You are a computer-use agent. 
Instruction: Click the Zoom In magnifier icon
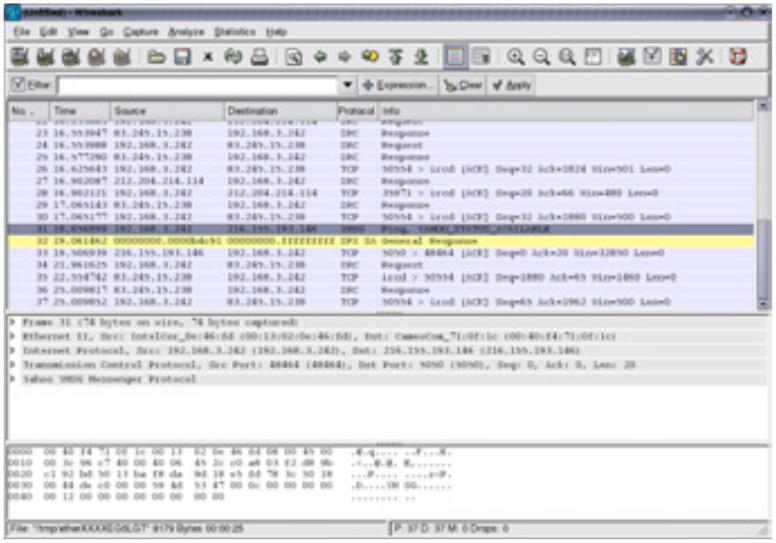coord(516,58)
